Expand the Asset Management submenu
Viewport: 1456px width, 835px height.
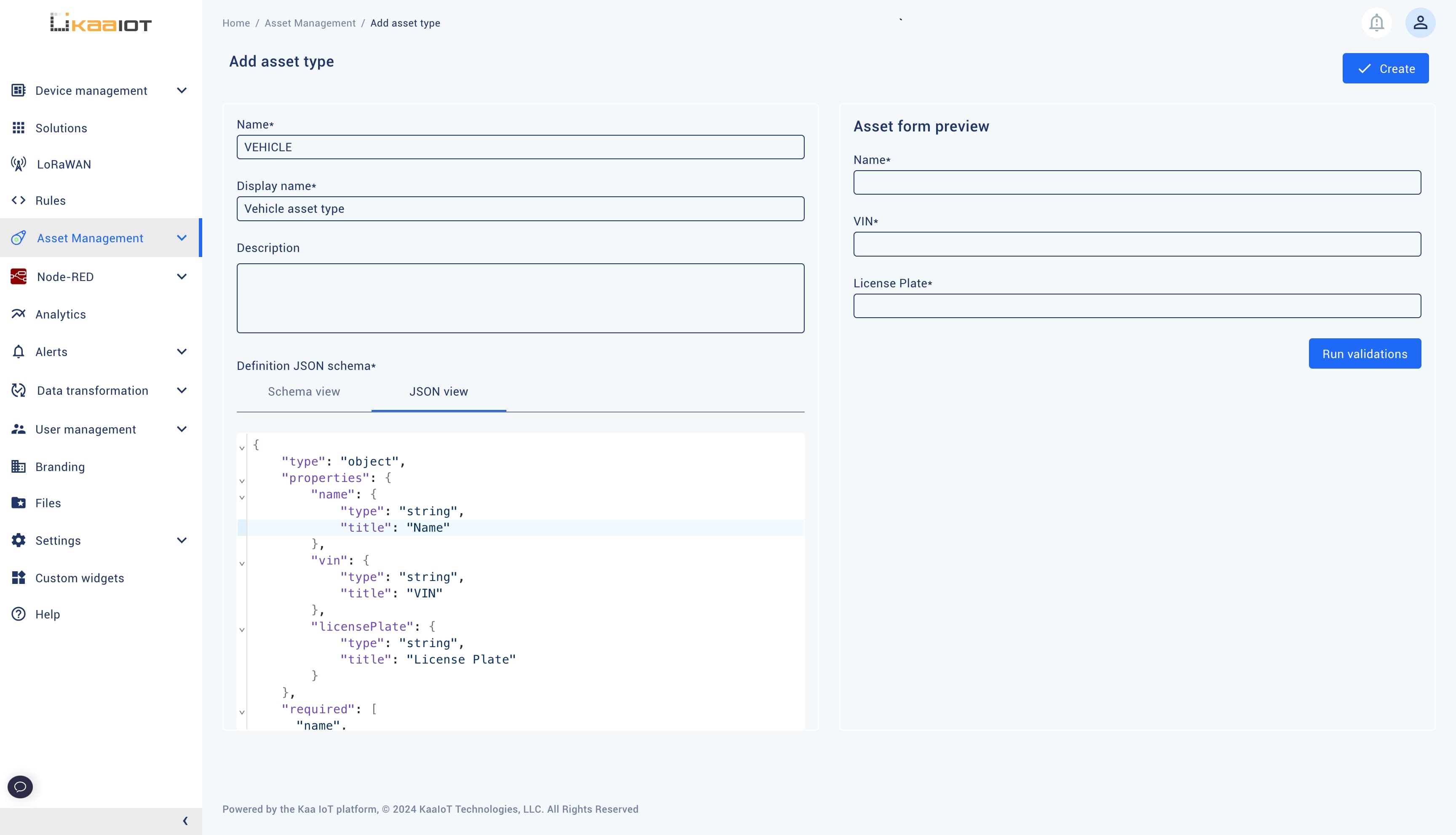[x=182, y=237]
